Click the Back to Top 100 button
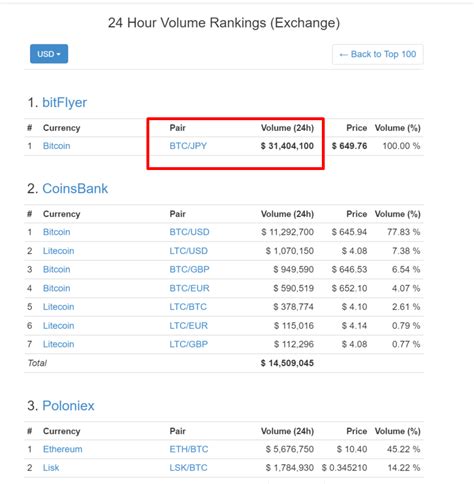This screenshot has width=474, height=484. point(378,54)
